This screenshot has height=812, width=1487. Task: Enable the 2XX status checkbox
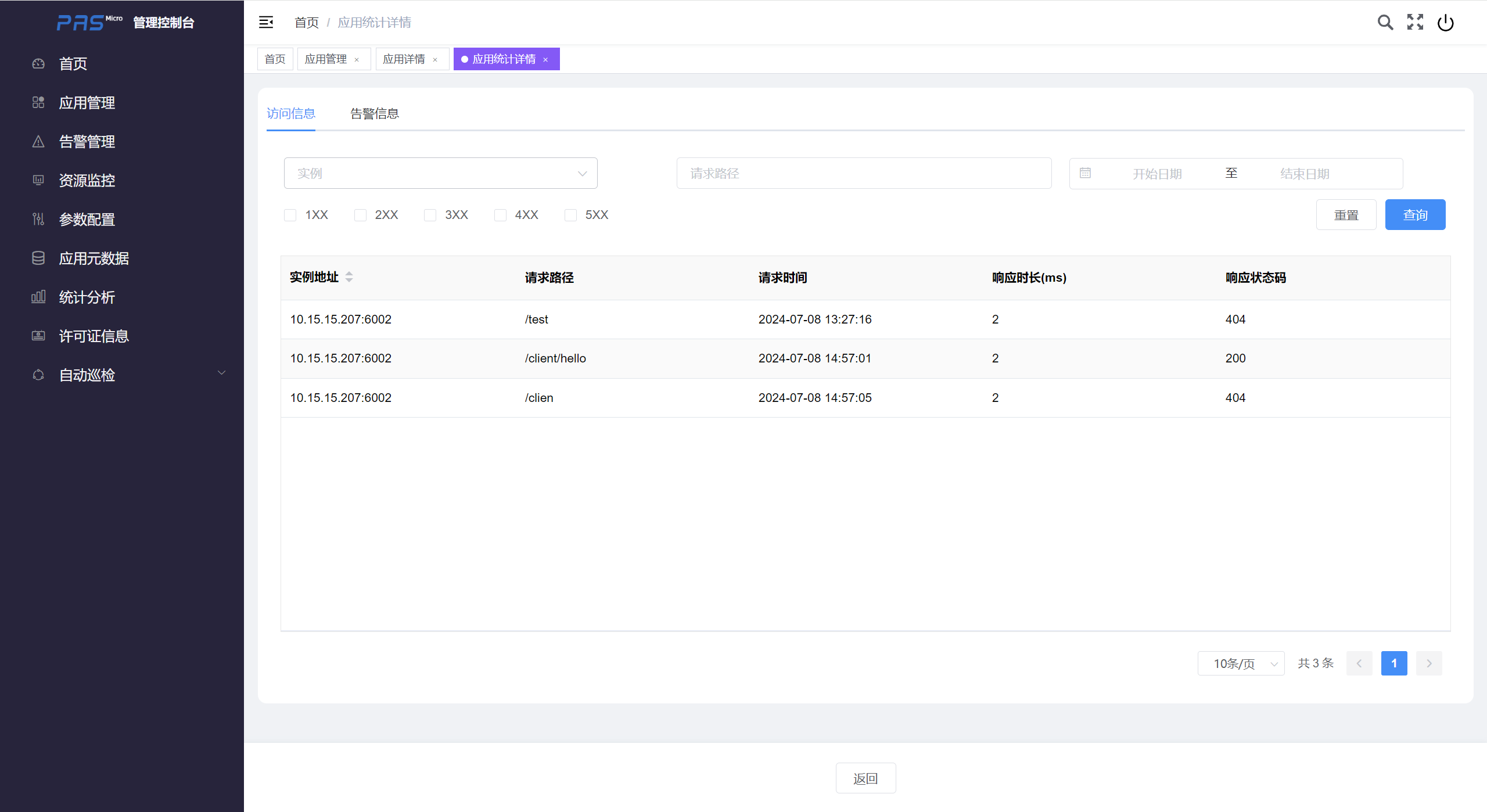tap(360, 215)
